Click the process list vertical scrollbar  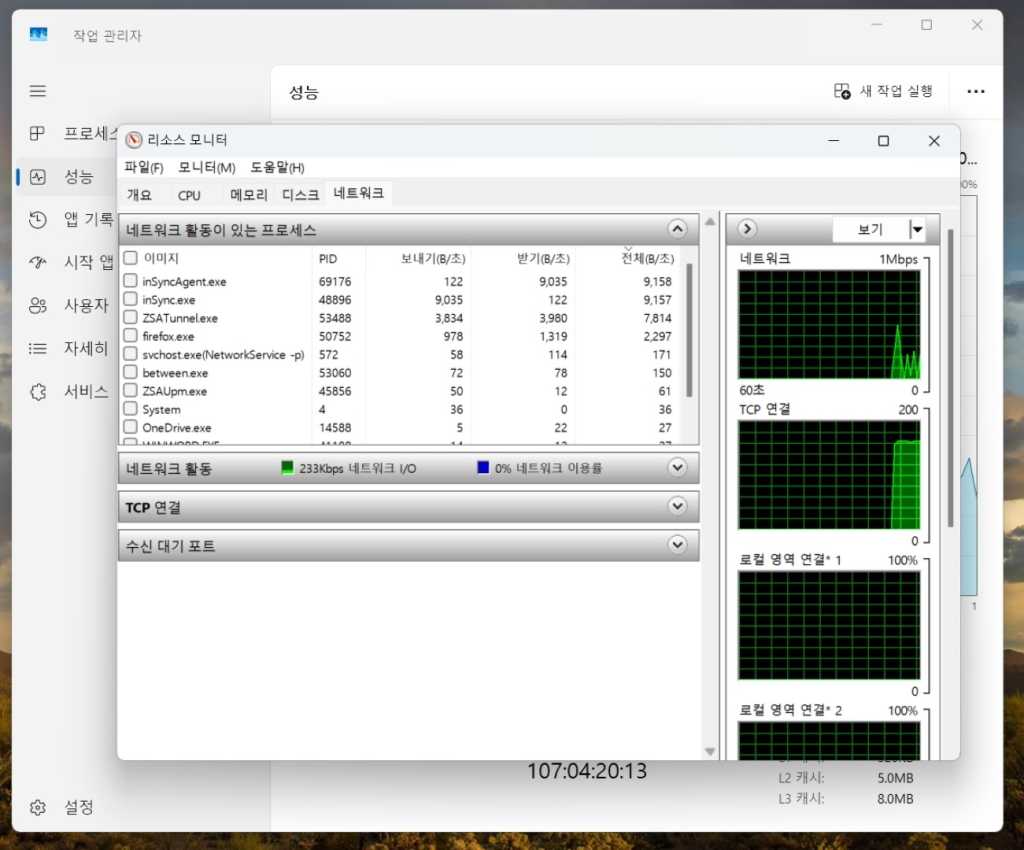click(x=689, y=330)
